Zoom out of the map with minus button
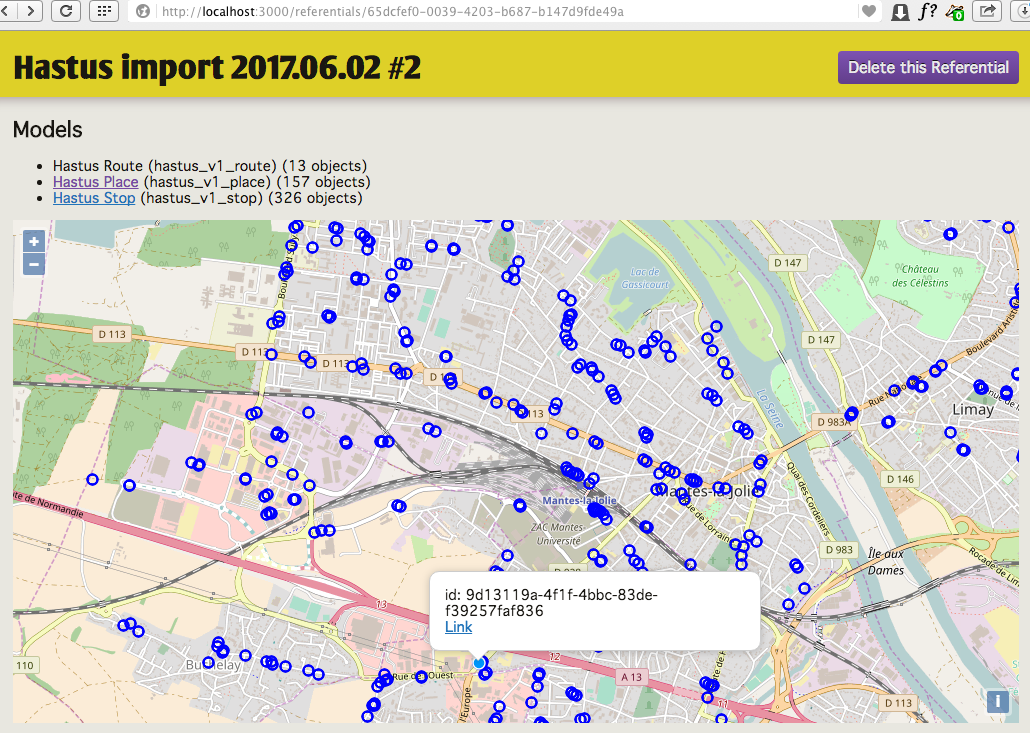 pyautogui.click(x=34, y=264)
